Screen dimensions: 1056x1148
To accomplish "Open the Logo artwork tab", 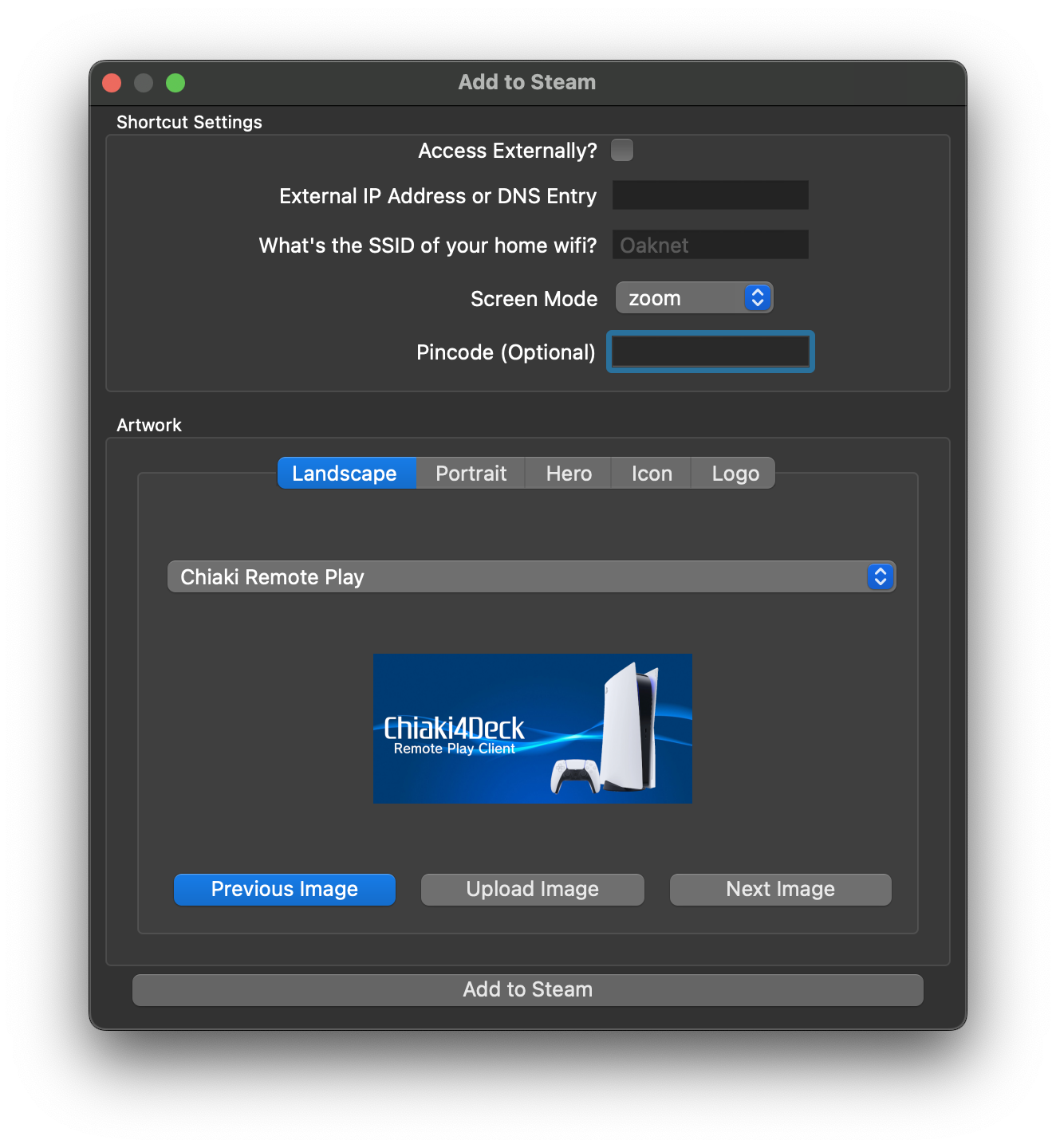I will (735, 474).
